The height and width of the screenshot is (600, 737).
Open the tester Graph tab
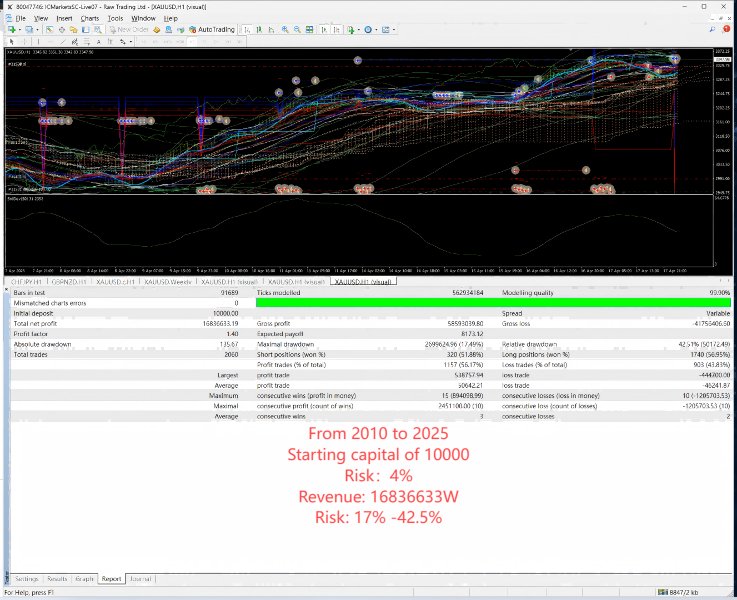point(85,579)
